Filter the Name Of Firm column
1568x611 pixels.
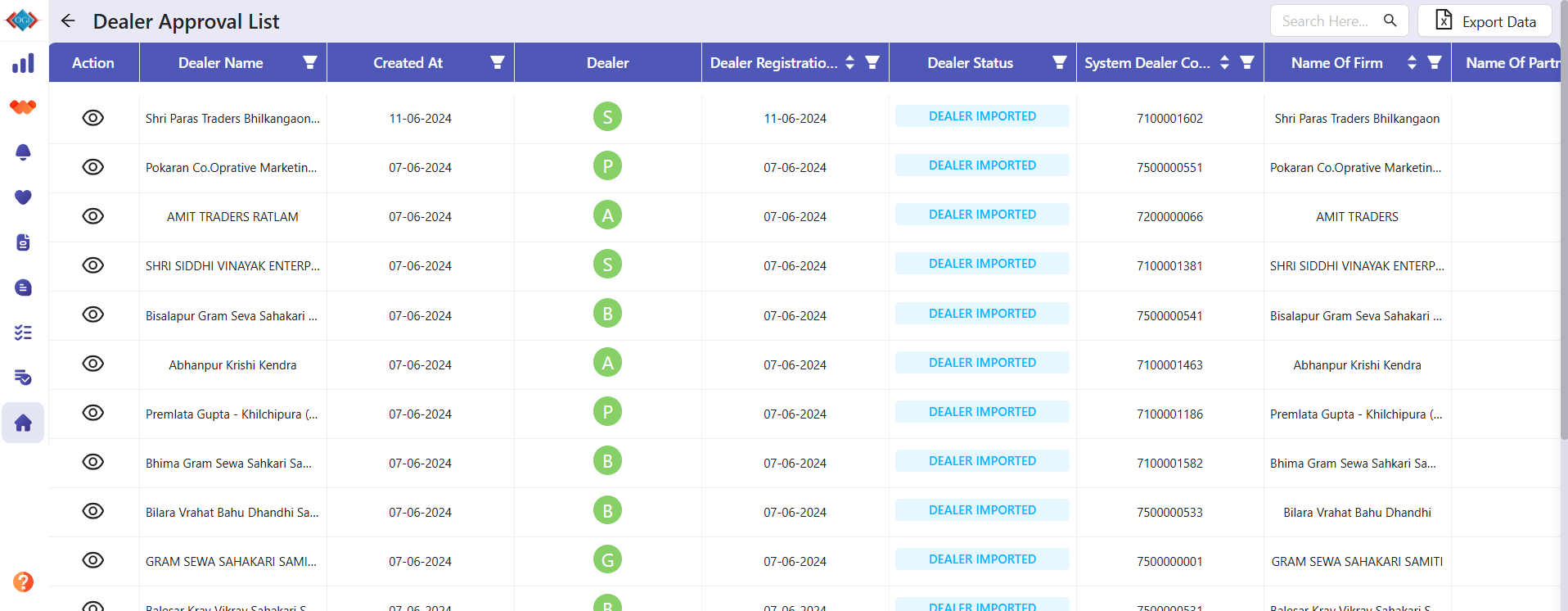pyautogui.click(x=1435, y=62)
